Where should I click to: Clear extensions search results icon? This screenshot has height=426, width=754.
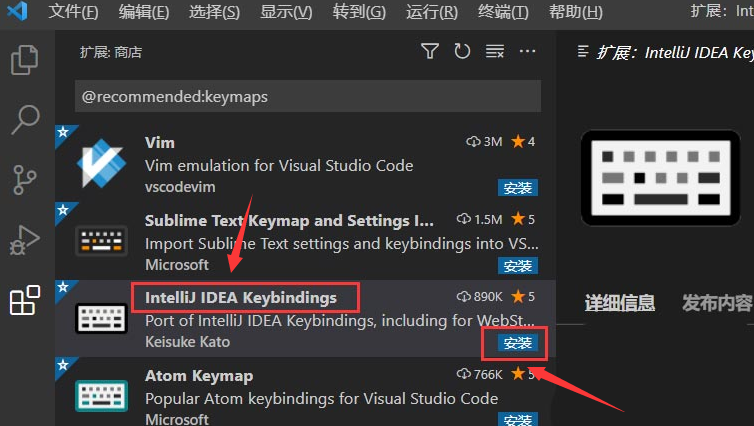[x=494, y=51]
